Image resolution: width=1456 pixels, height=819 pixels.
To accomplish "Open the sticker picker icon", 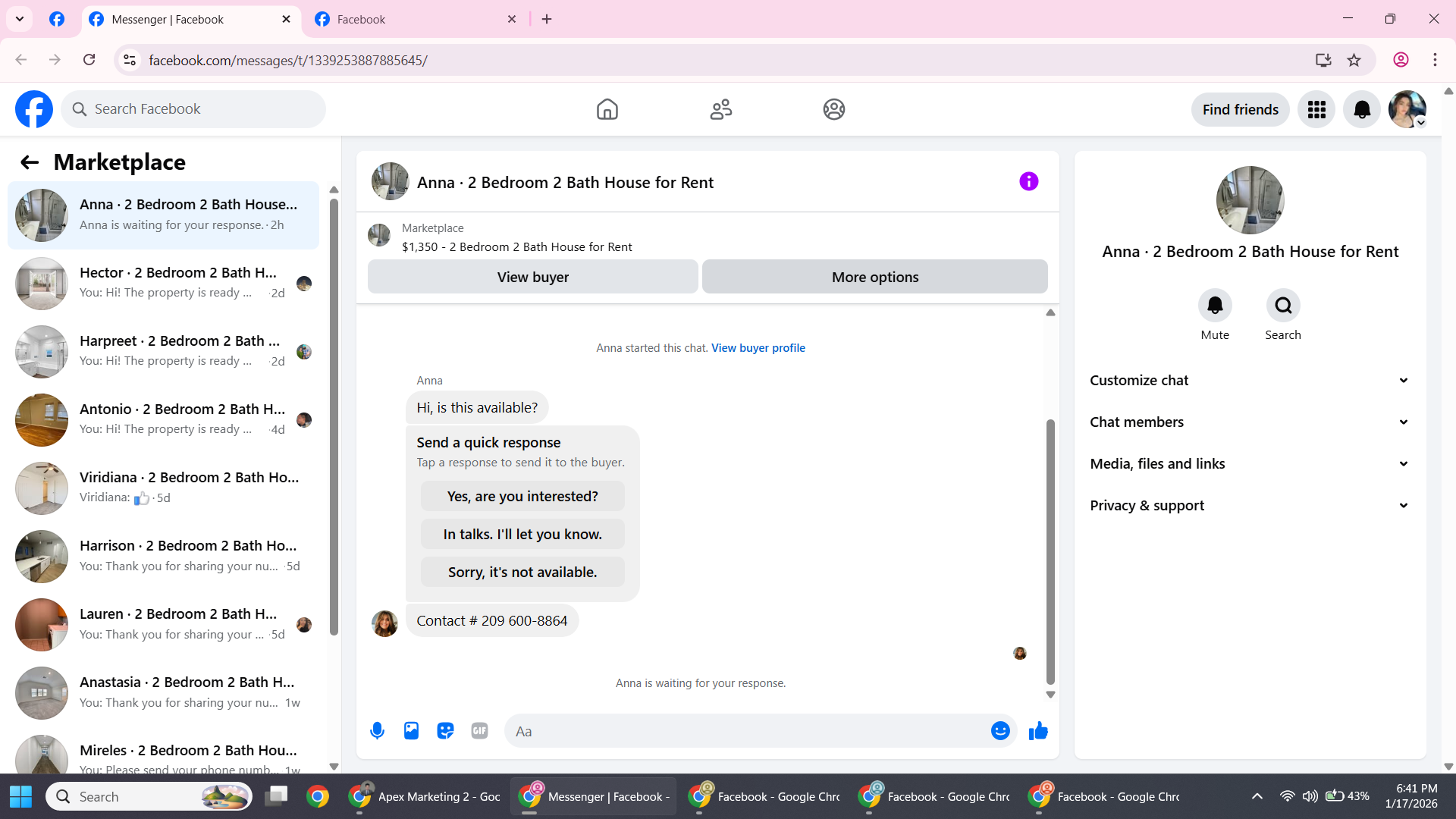I will click(x=445, y=731).
